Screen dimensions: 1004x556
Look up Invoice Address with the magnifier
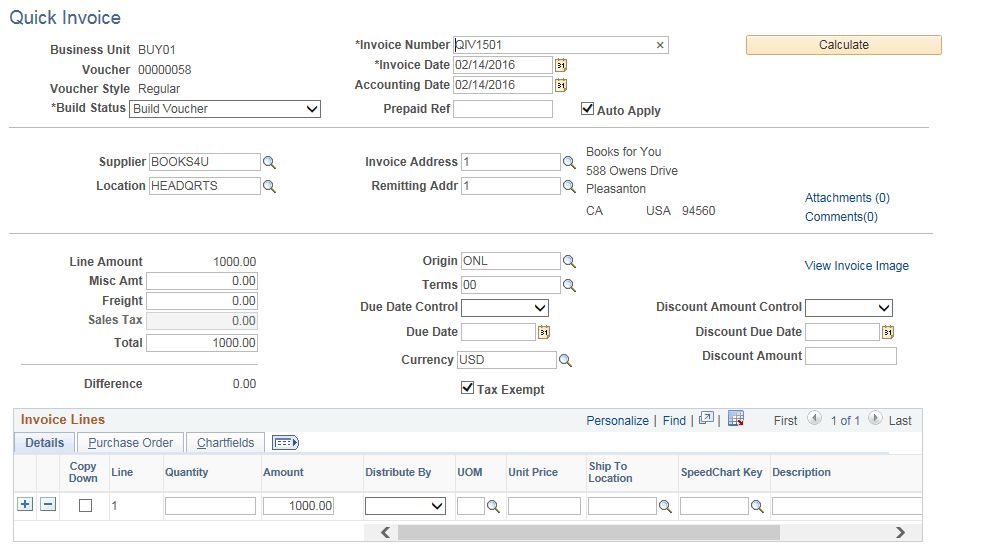[x=569, y=162]
